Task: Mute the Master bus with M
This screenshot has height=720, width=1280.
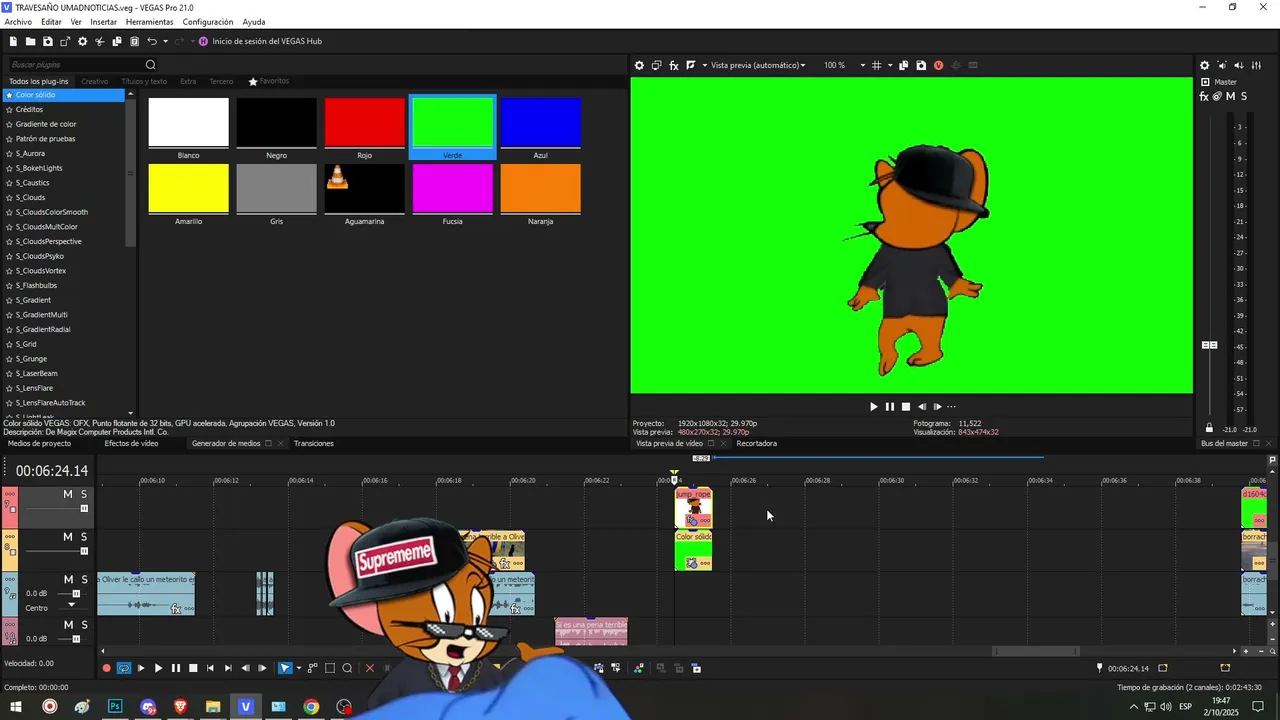Action: pyautogui.click(x=1231, y=97)
